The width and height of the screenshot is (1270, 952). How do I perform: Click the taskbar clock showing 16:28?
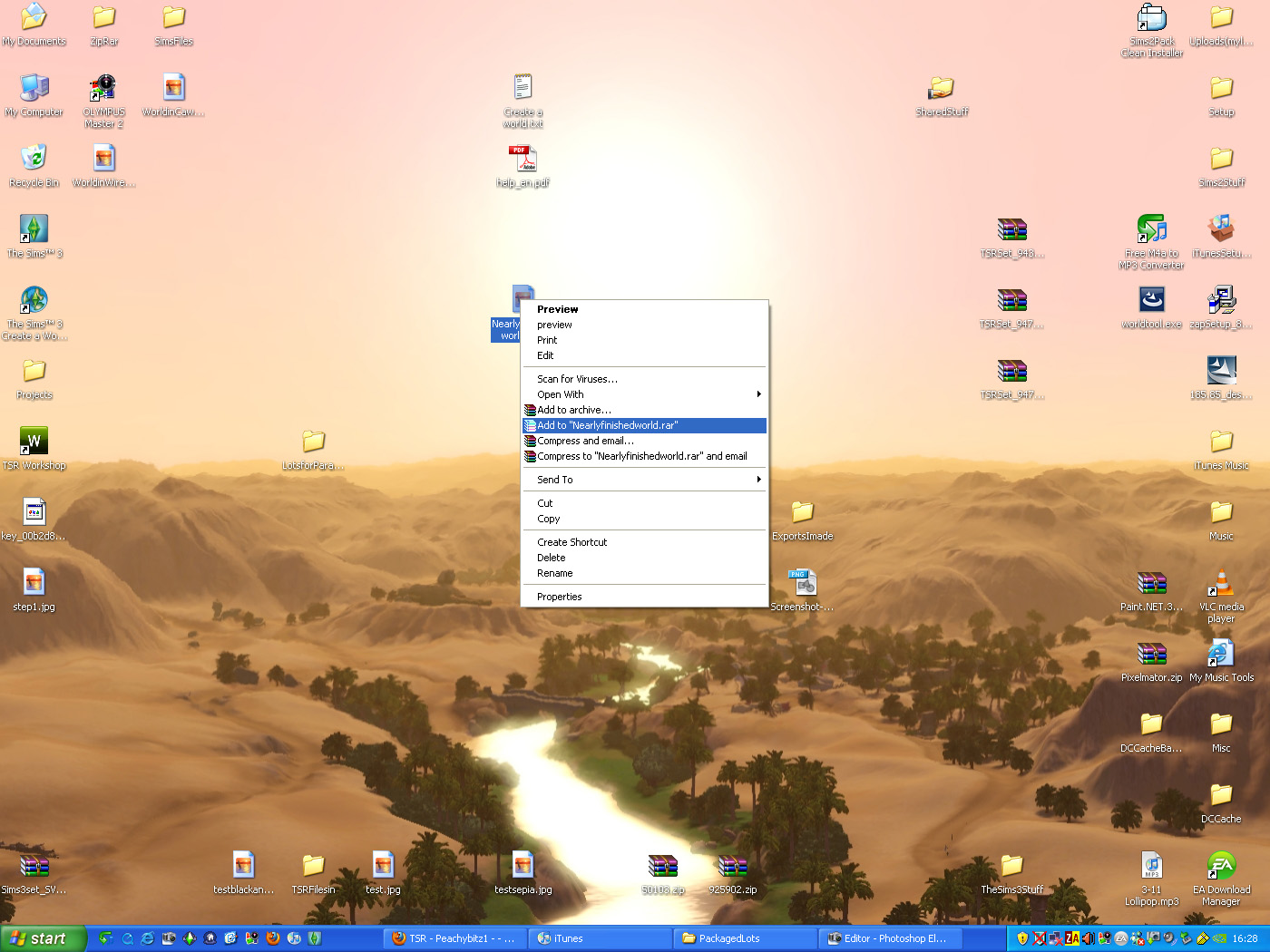(1245, 938)
